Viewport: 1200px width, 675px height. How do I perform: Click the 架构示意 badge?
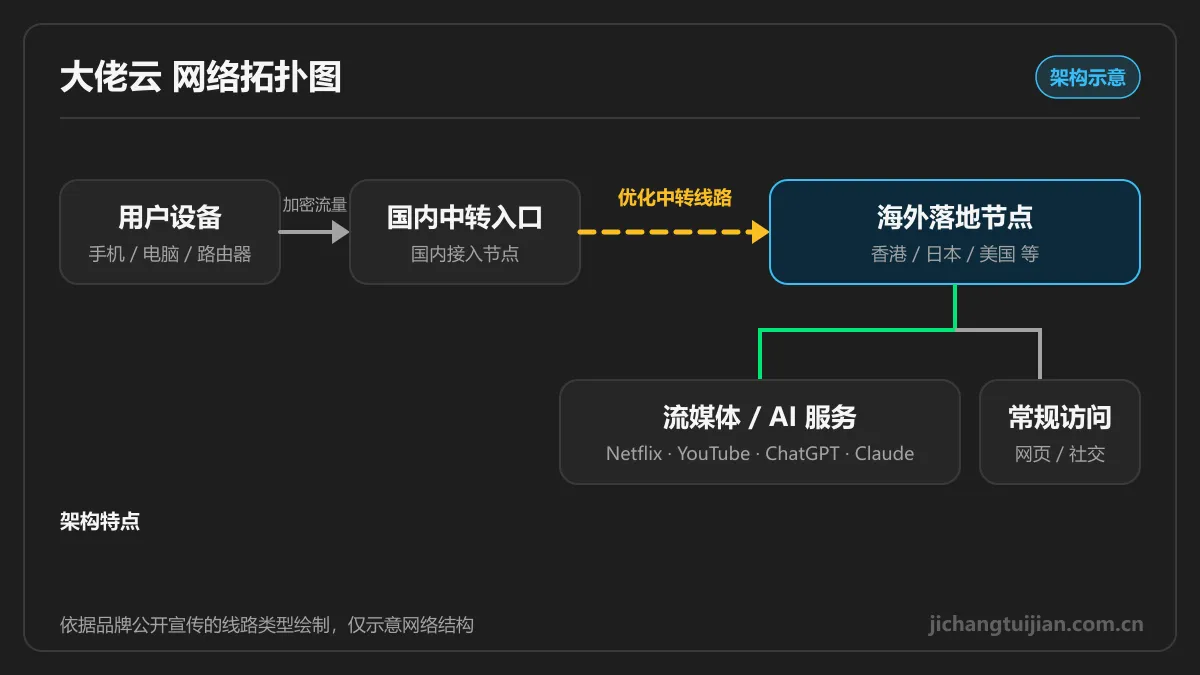tap(1087, 77)
